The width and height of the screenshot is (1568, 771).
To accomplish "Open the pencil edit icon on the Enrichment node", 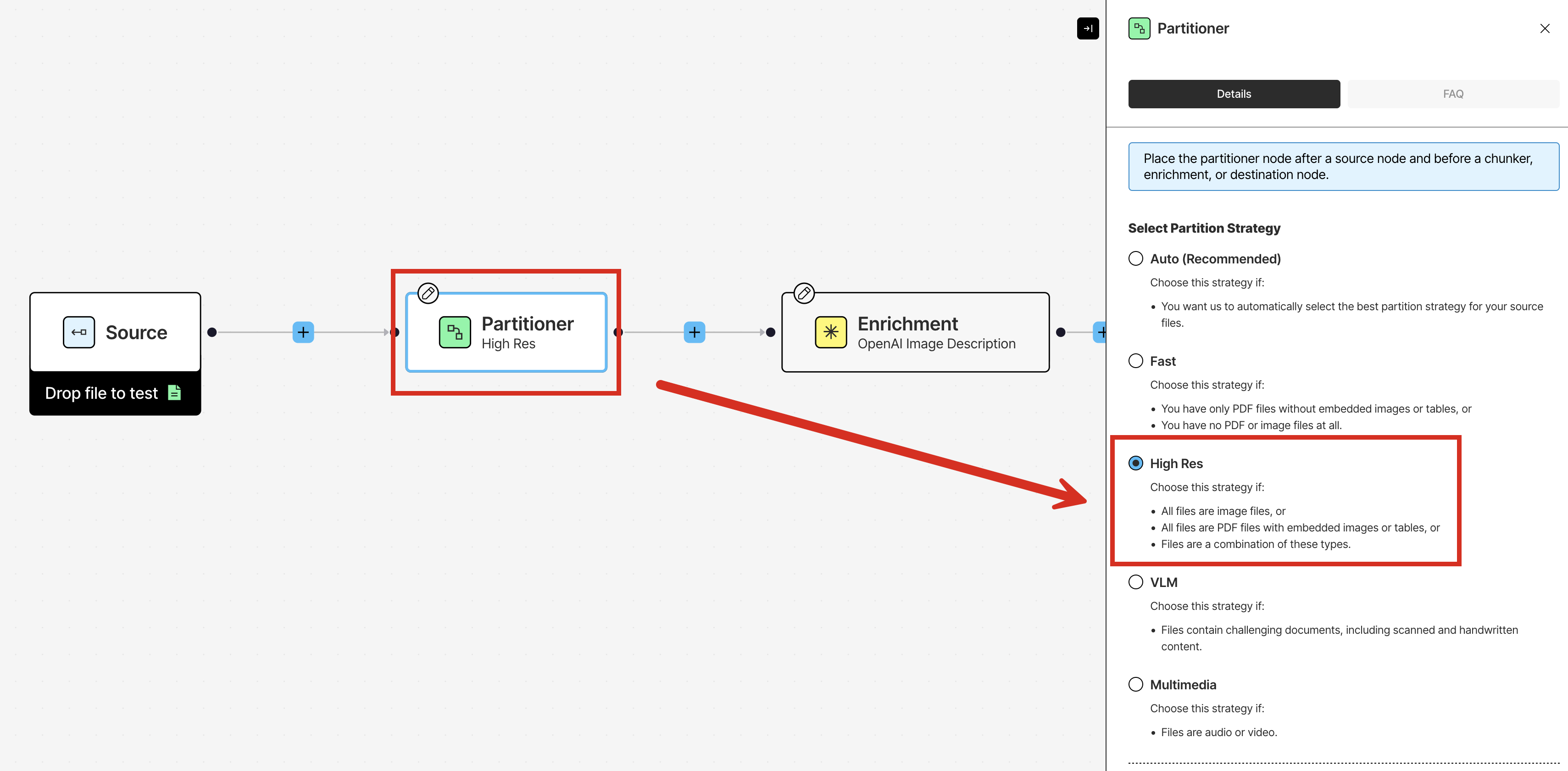I will click(803, 293).
